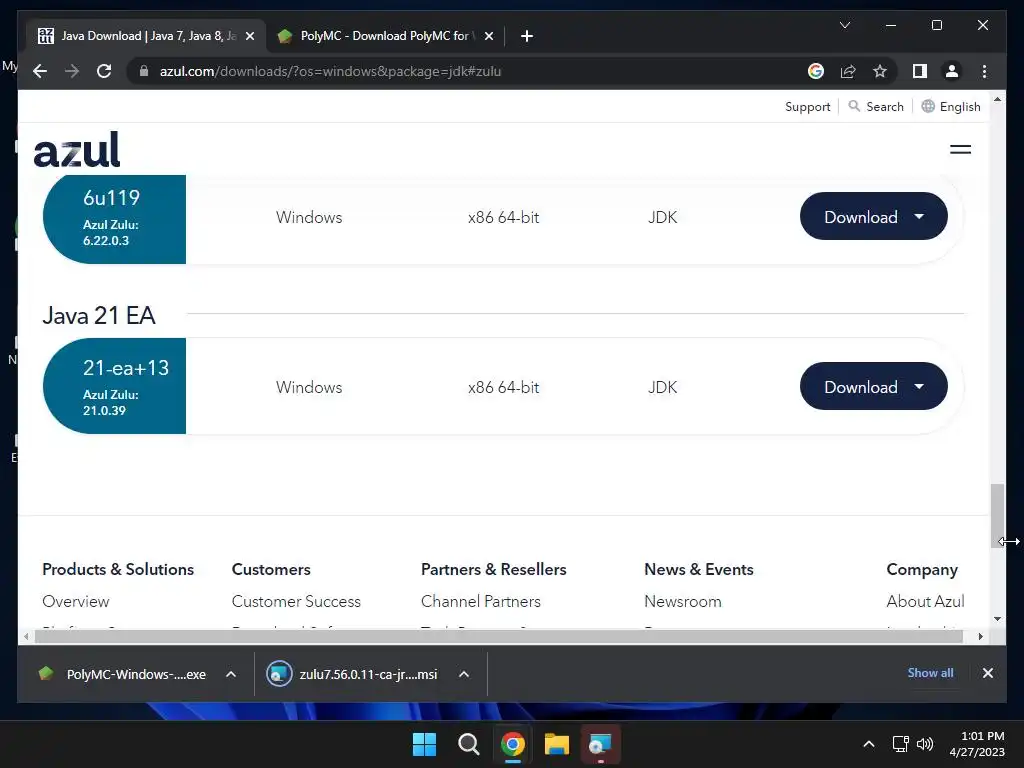
Task: Expand options for zulu7.56.0.11 msi download
Action: coord(464,674)
